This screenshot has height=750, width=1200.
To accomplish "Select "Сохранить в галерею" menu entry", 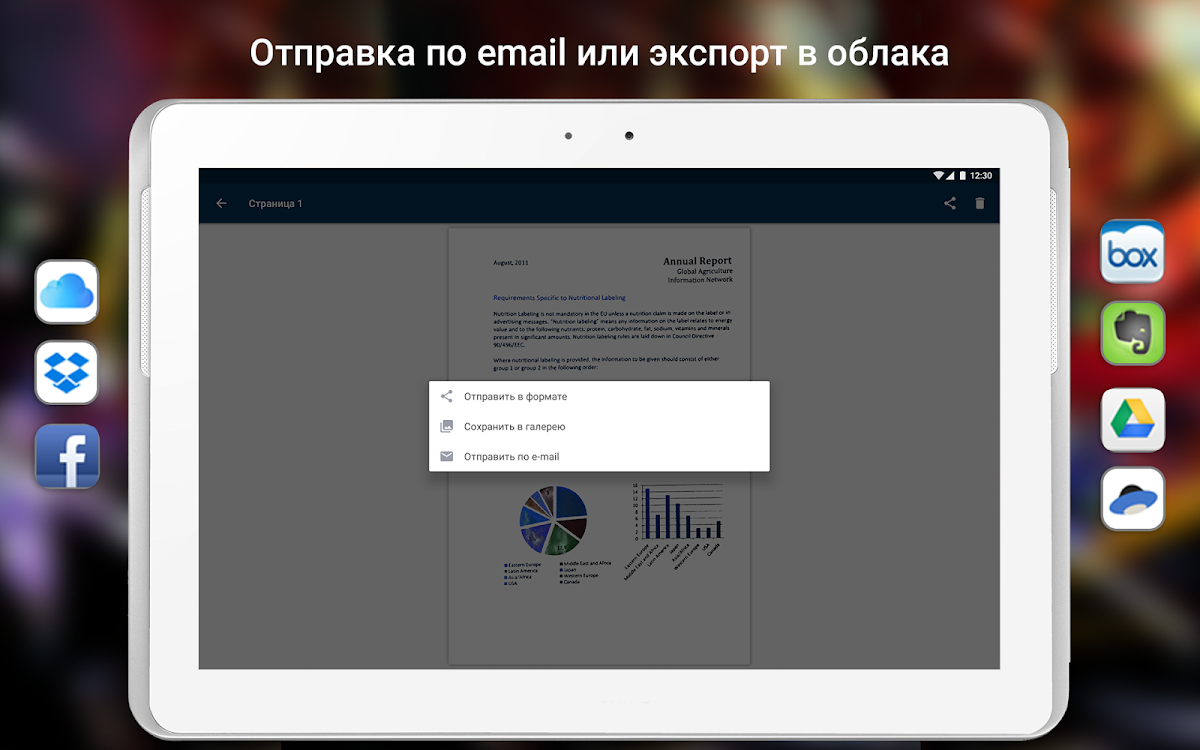I will [x=514, y=427].
